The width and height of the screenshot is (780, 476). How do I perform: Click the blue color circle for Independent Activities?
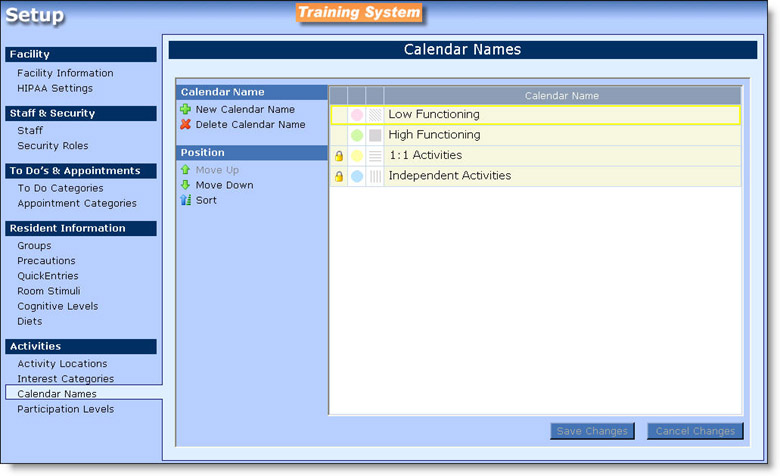click(357, 176)
